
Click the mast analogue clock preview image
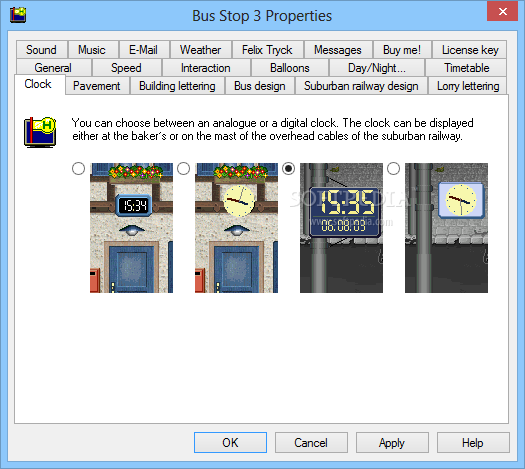[446, 228]
